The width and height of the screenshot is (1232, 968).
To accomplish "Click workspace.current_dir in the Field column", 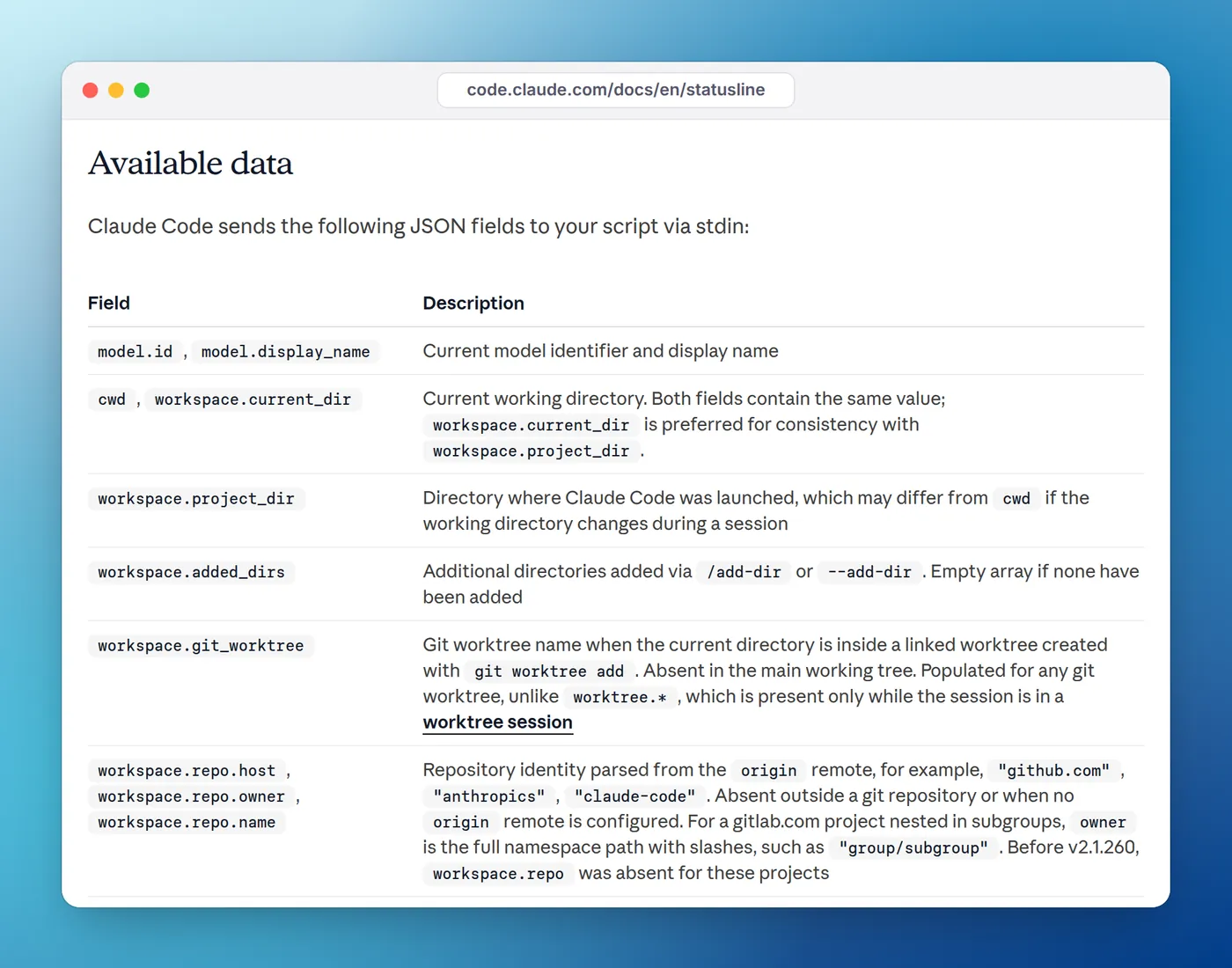I will [x=253, y=400].
